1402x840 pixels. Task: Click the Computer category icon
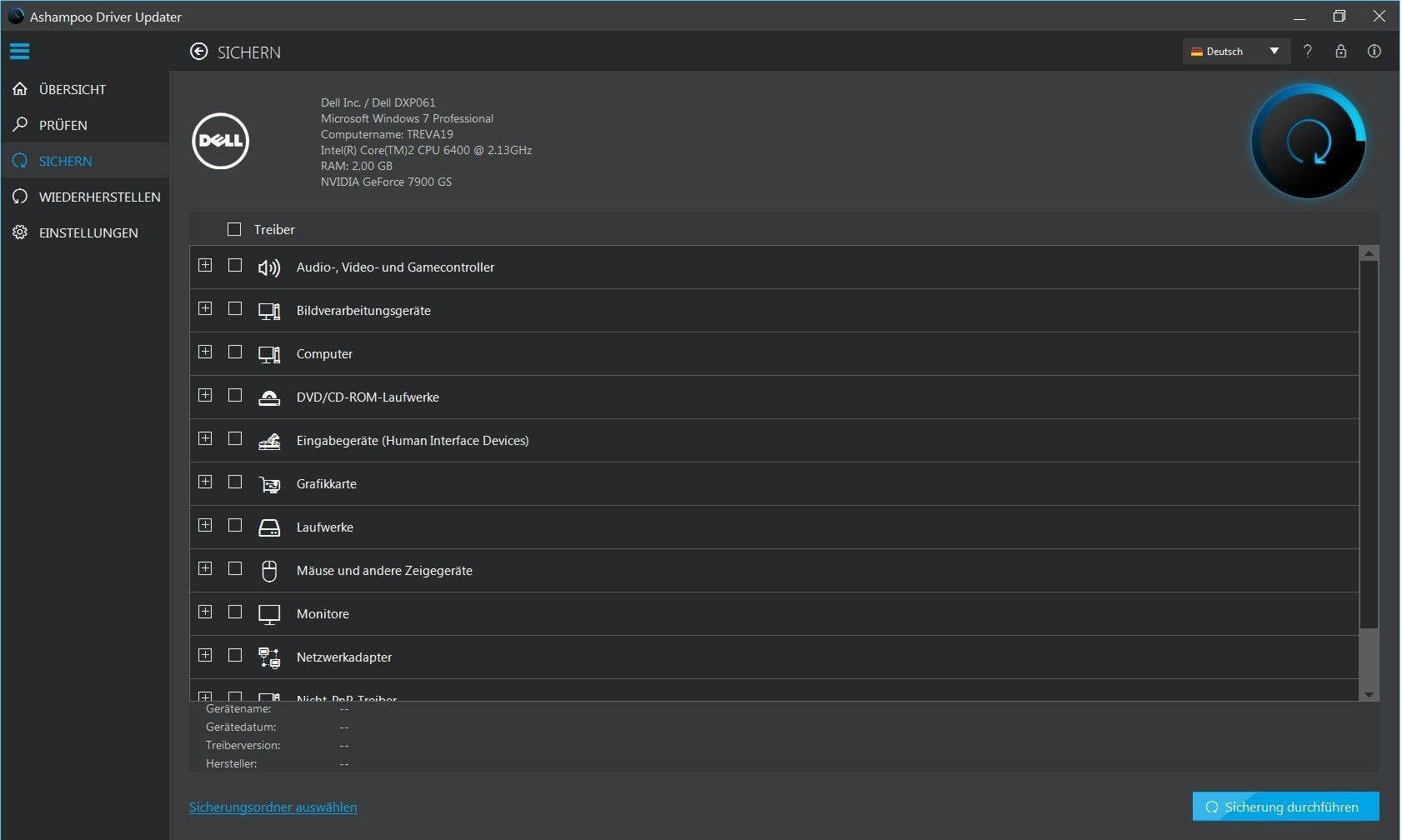pos(269,354)
